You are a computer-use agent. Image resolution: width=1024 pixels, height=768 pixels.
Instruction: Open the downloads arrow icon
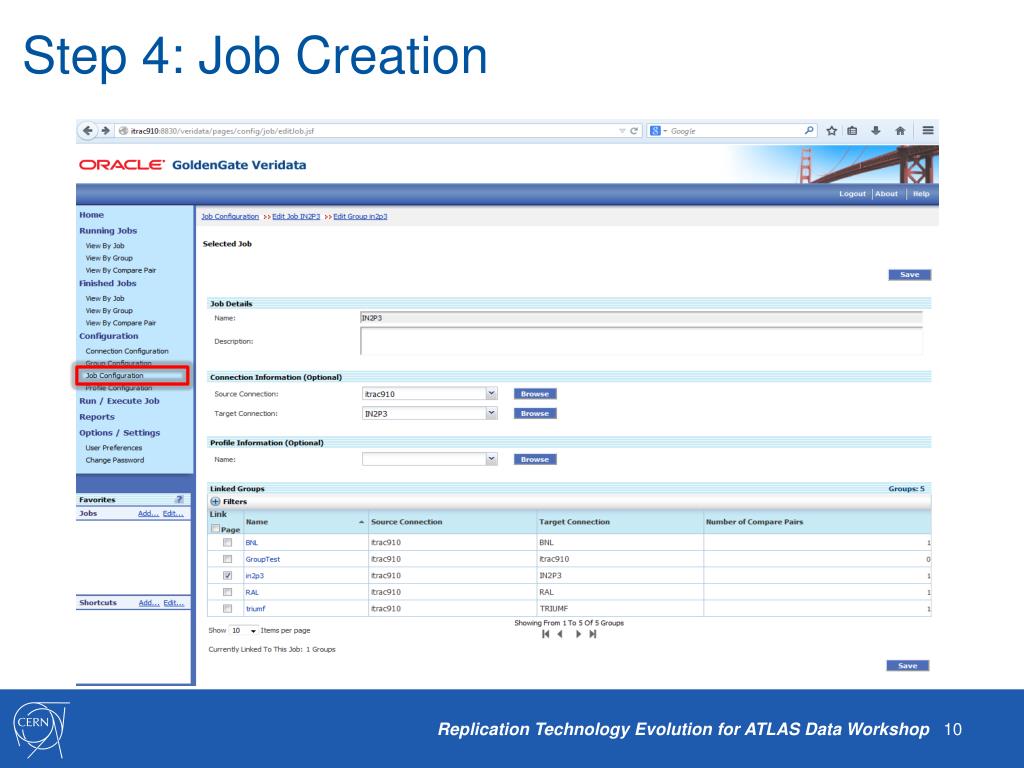point(876,131)
